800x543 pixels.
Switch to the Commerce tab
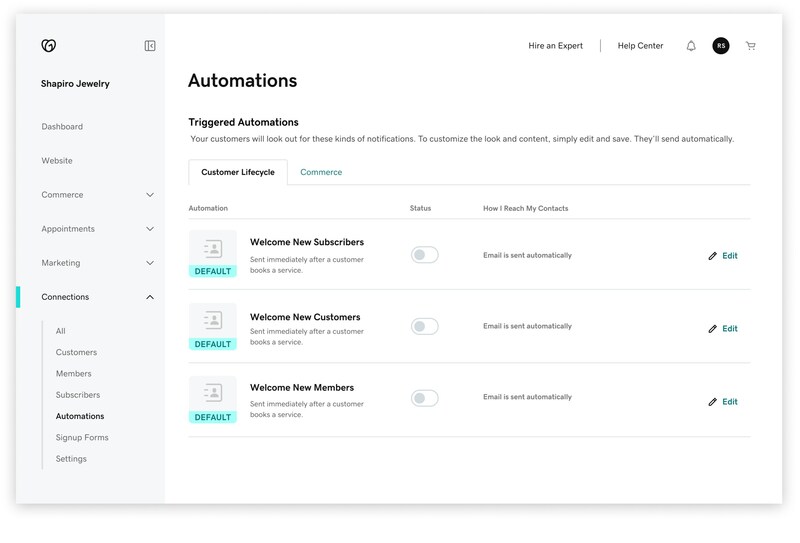tap(321, 172)
